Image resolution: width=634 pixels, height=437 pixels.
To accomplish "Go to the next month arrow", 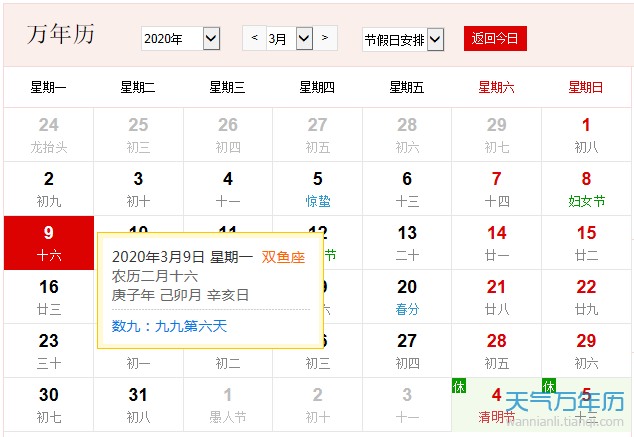I will (325, 38).
